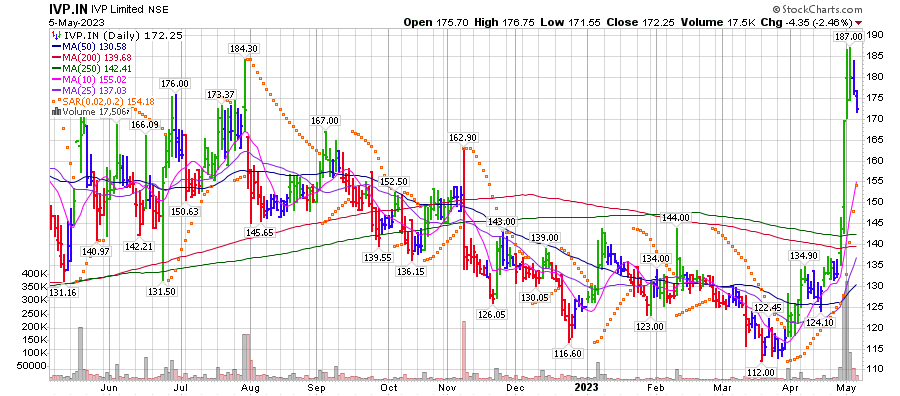The height and width of the screenshot is (396, 900).
Task: Click the 400K volume axis label
Action: pyautogui.click(x=35, y=273)
